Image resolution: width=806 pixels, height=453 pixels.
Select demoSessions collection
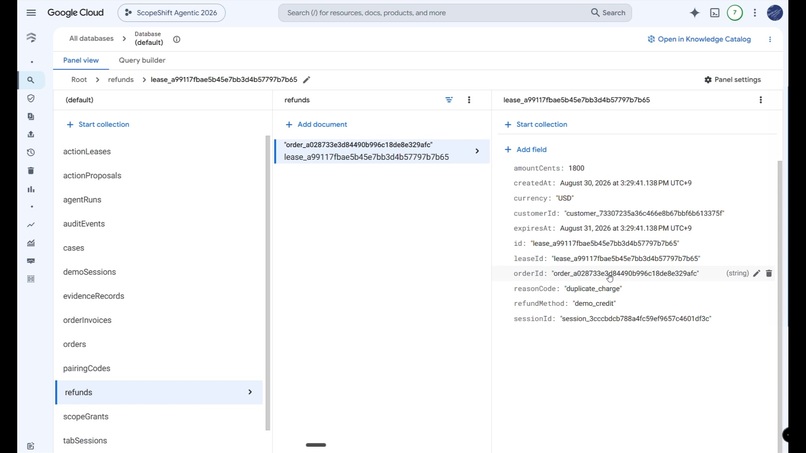point(89,272)
